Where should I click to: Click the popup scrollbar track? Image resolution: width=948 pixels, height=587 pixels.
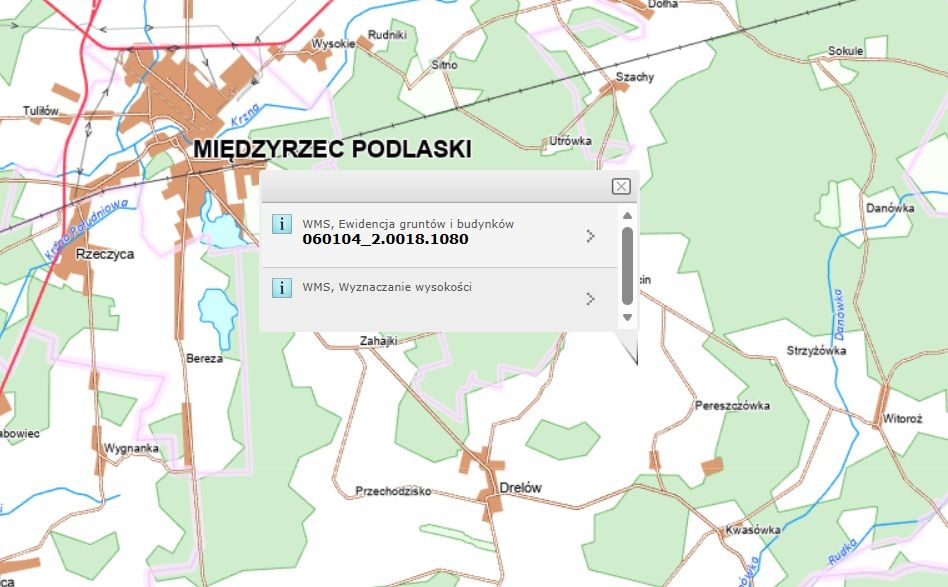626,265
